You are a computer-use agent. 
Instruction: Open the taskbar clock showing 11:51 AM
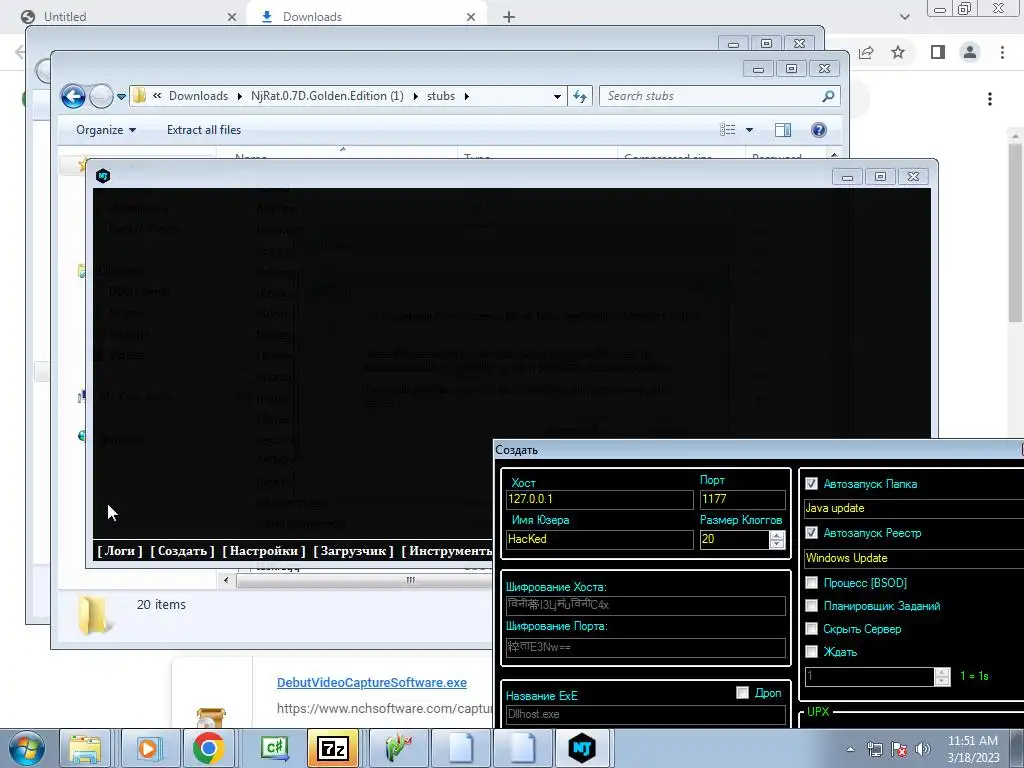973,749
